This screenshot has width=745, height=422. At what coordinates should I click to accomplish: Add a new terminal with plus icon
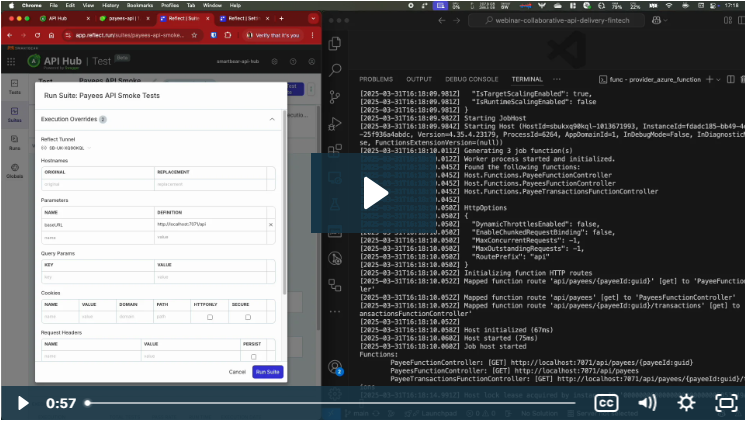[x=709, y=79]
